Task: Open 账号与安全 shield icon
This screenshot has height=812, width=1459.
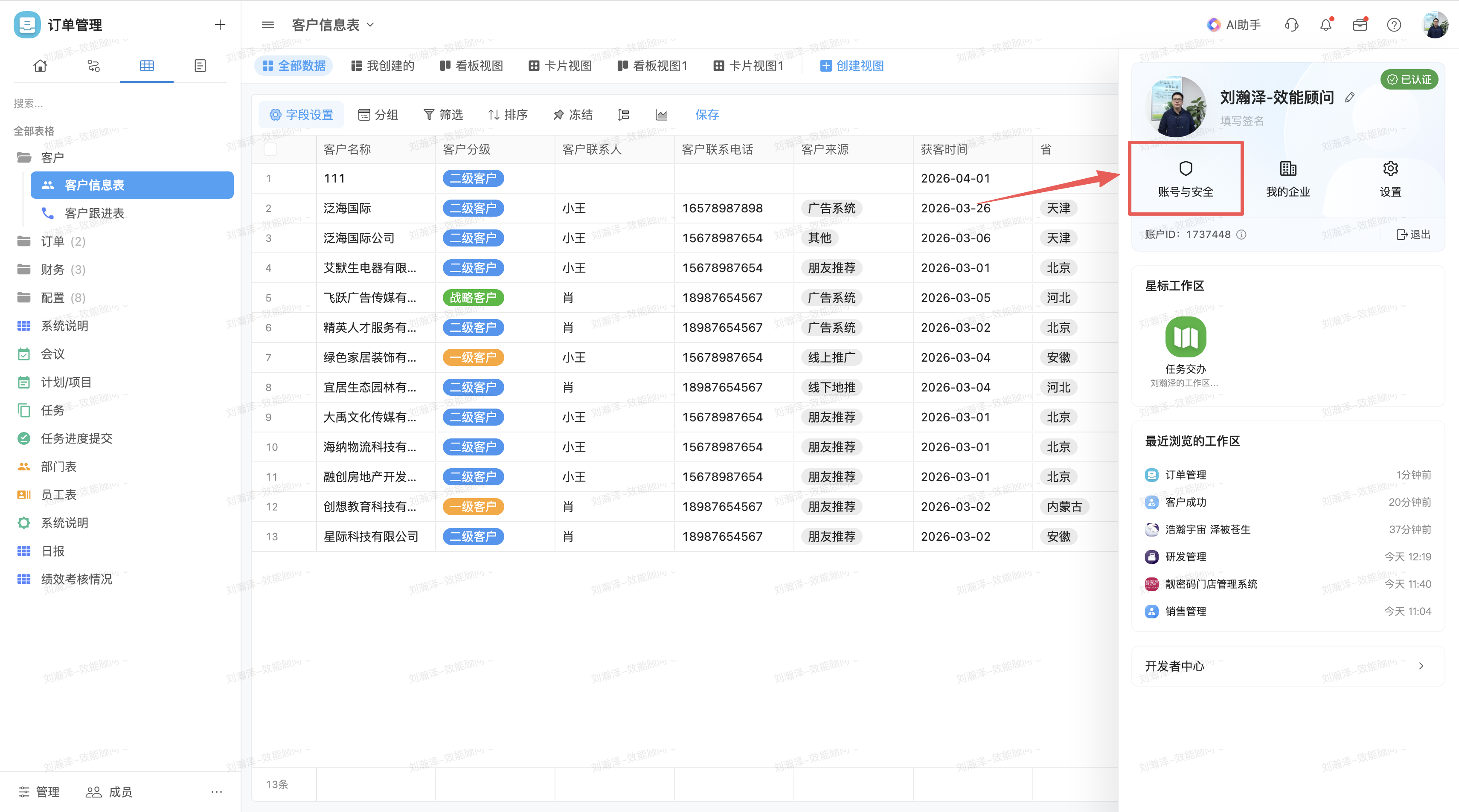Action: tap(1186, 168)
